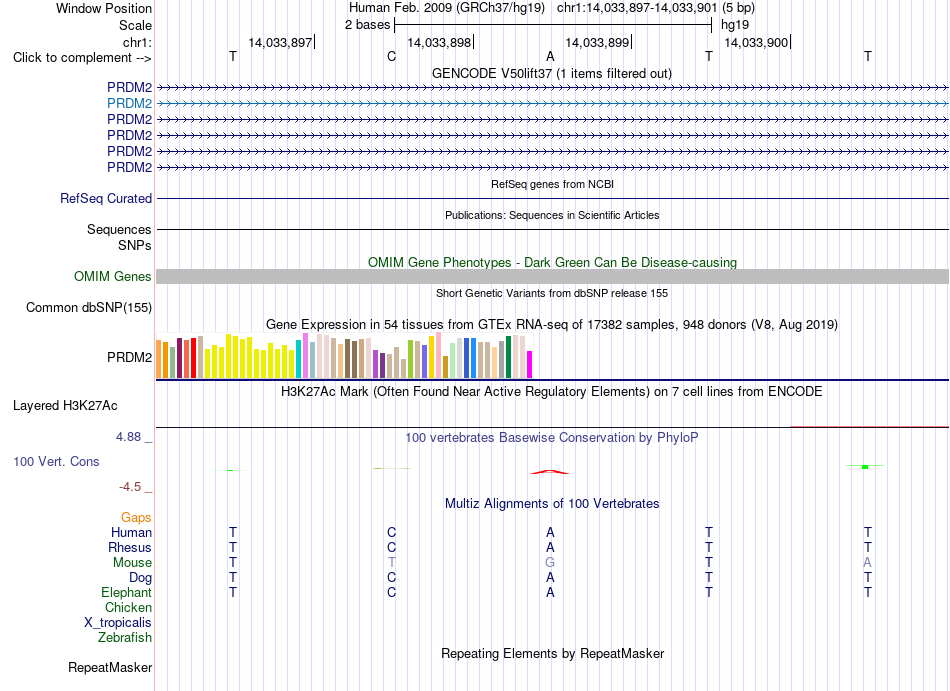
Task: Select the Zebrafish alignment row label
Action: point(124,637)
